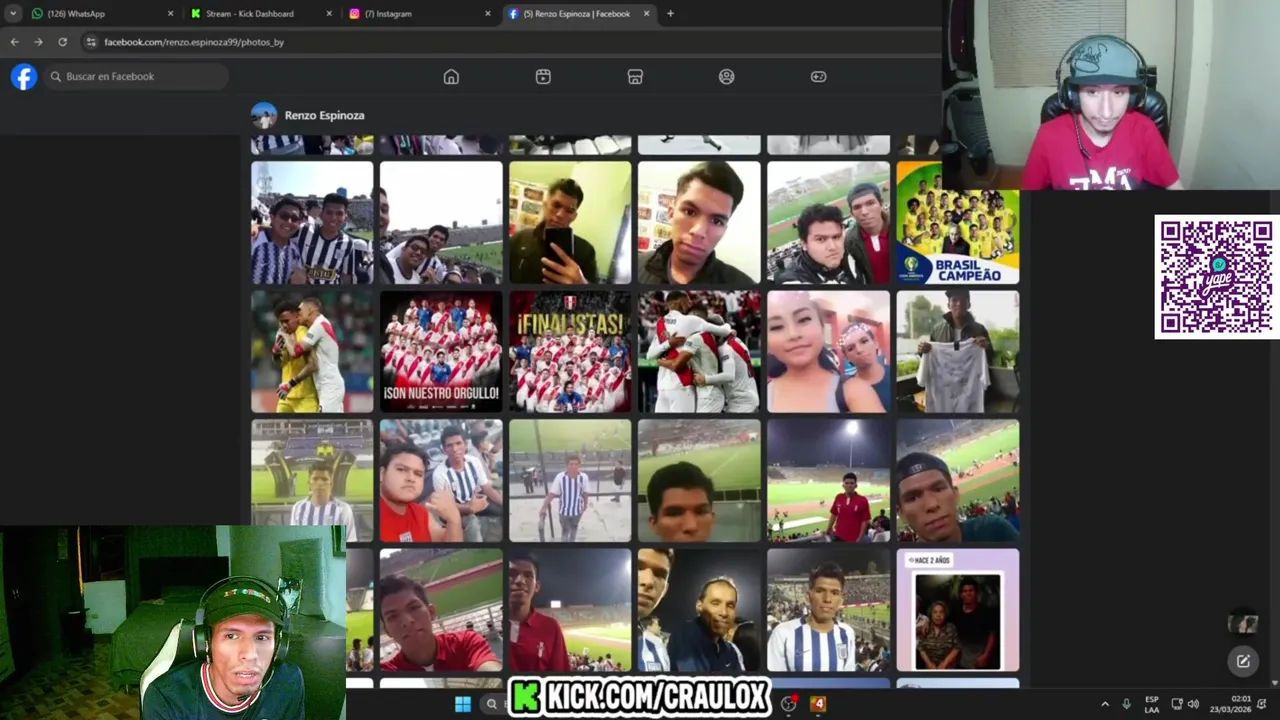Open the orange taskbar app with 4
This screenshot has height=720, width=1280.
click(818, 704)
